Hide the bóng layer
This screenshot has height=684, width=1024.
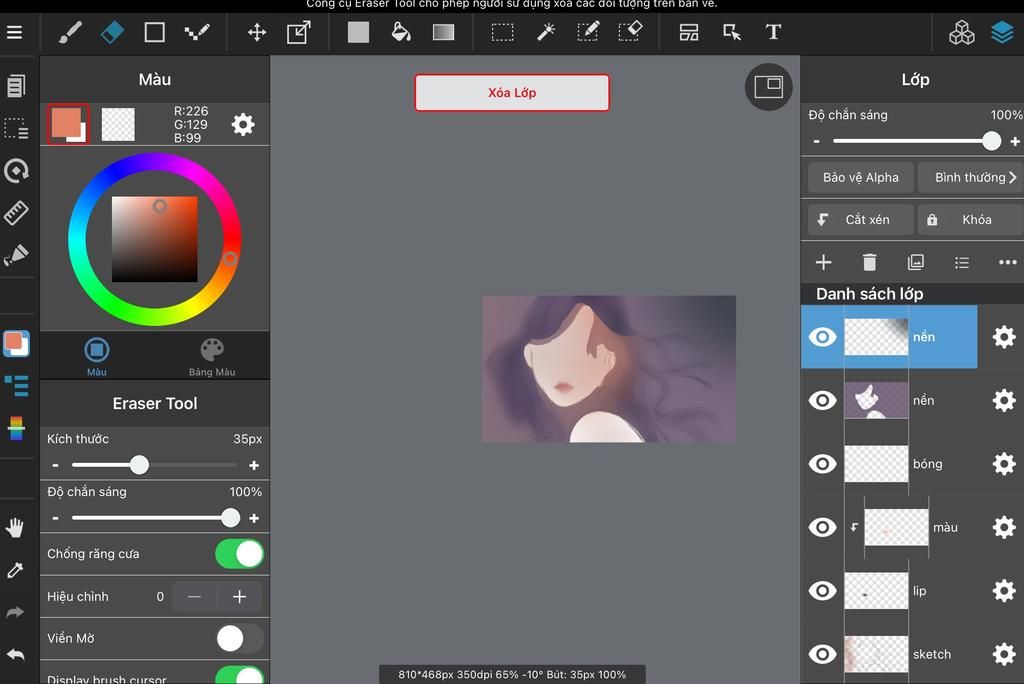click(822, 464)
